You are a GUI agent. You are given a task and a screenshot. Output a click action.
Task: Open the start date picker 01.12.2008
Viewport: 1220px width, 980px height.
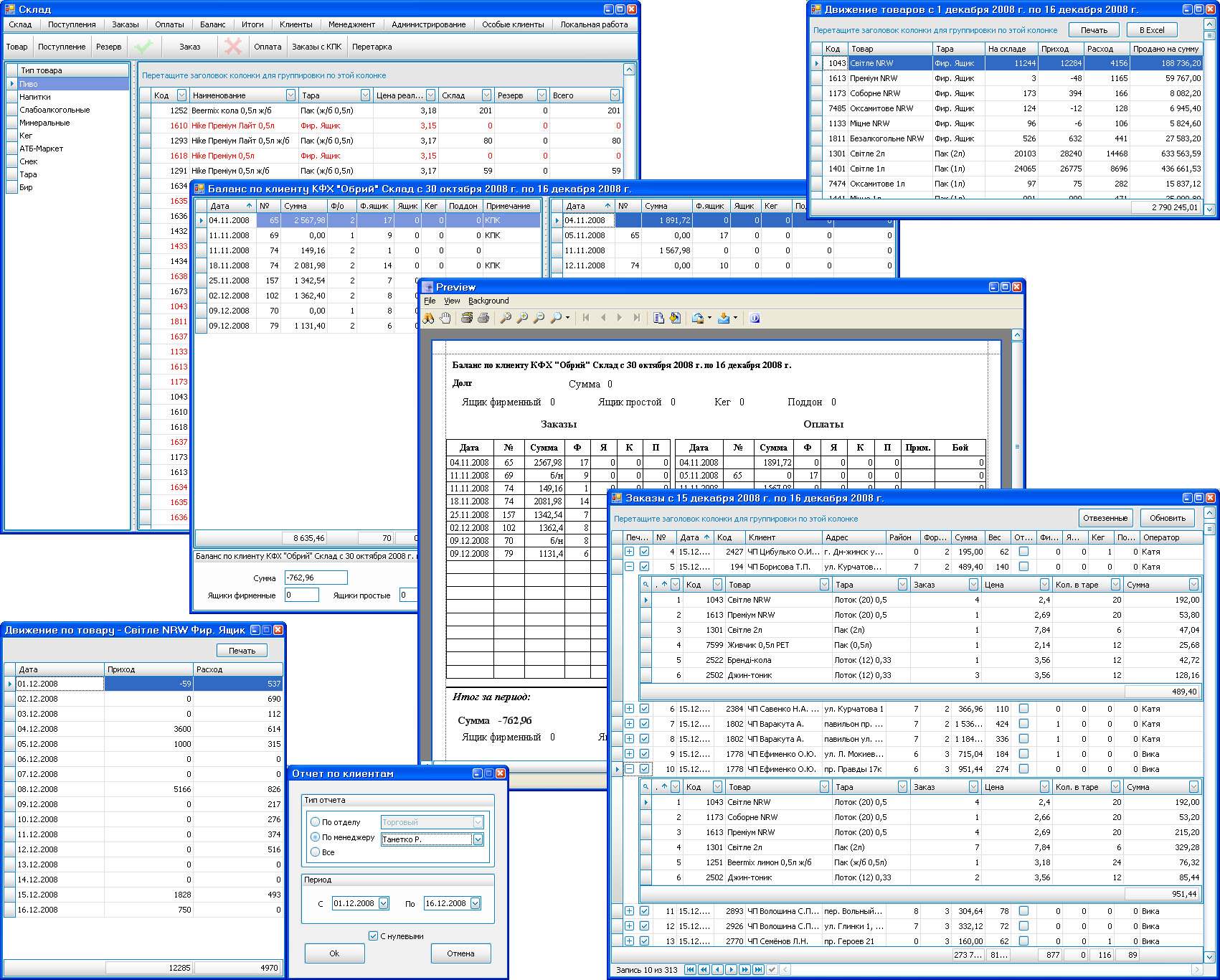[383, 903]
